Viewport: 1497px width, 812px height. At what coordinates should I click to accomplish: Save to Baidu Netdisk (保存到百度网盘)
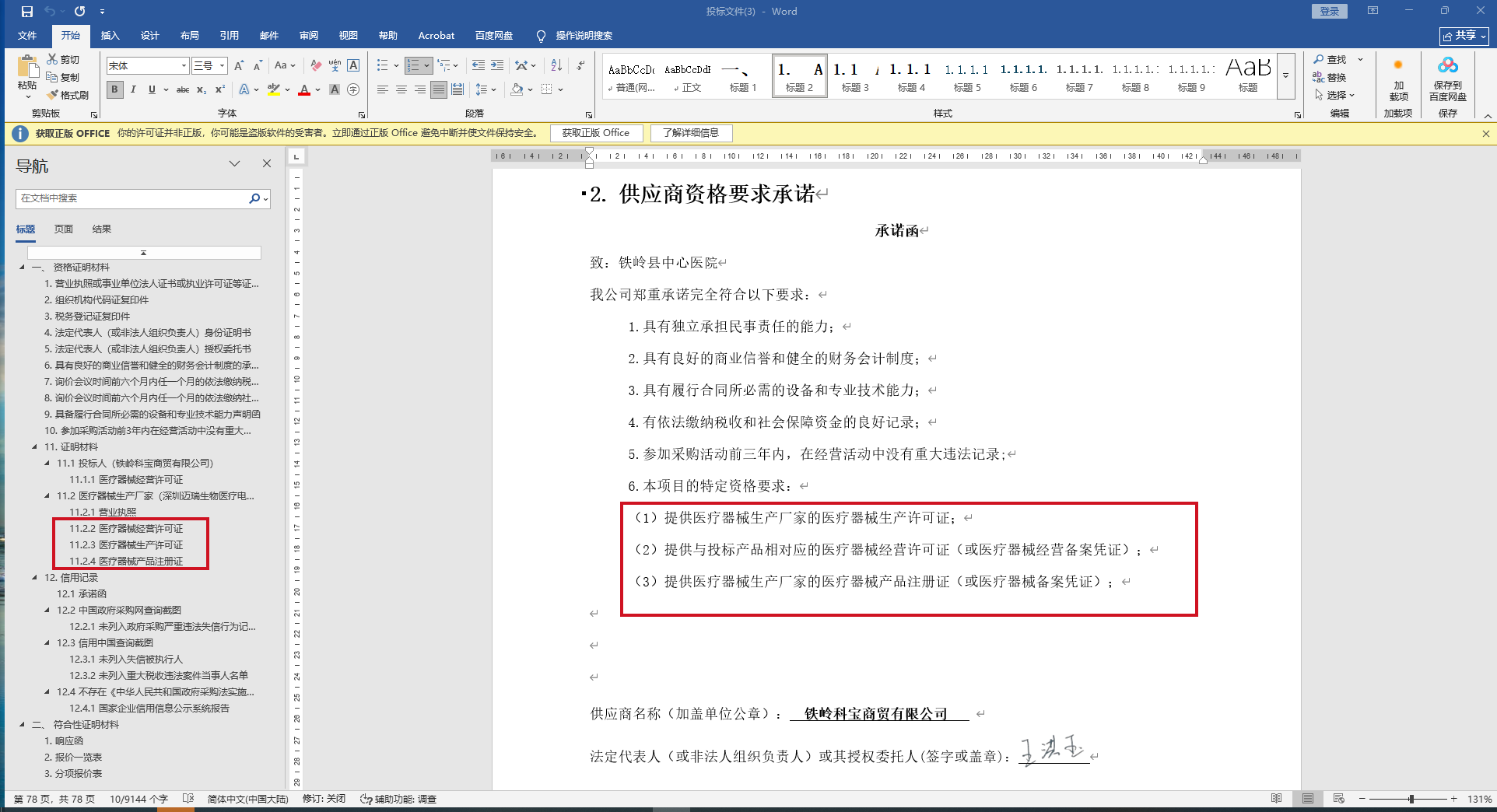[x=1447, y=79]
